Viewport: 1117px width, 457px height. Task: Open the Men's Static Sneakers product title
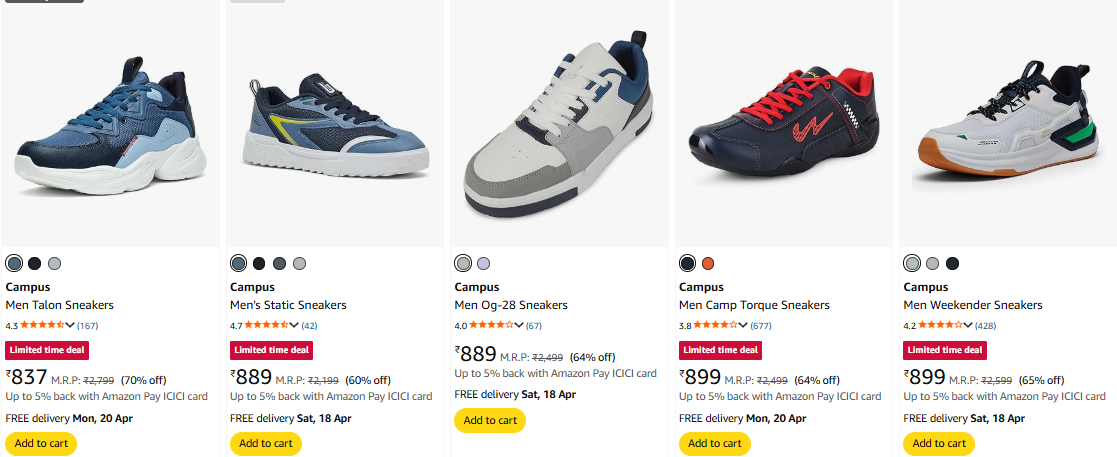click(x=288, y=305)
